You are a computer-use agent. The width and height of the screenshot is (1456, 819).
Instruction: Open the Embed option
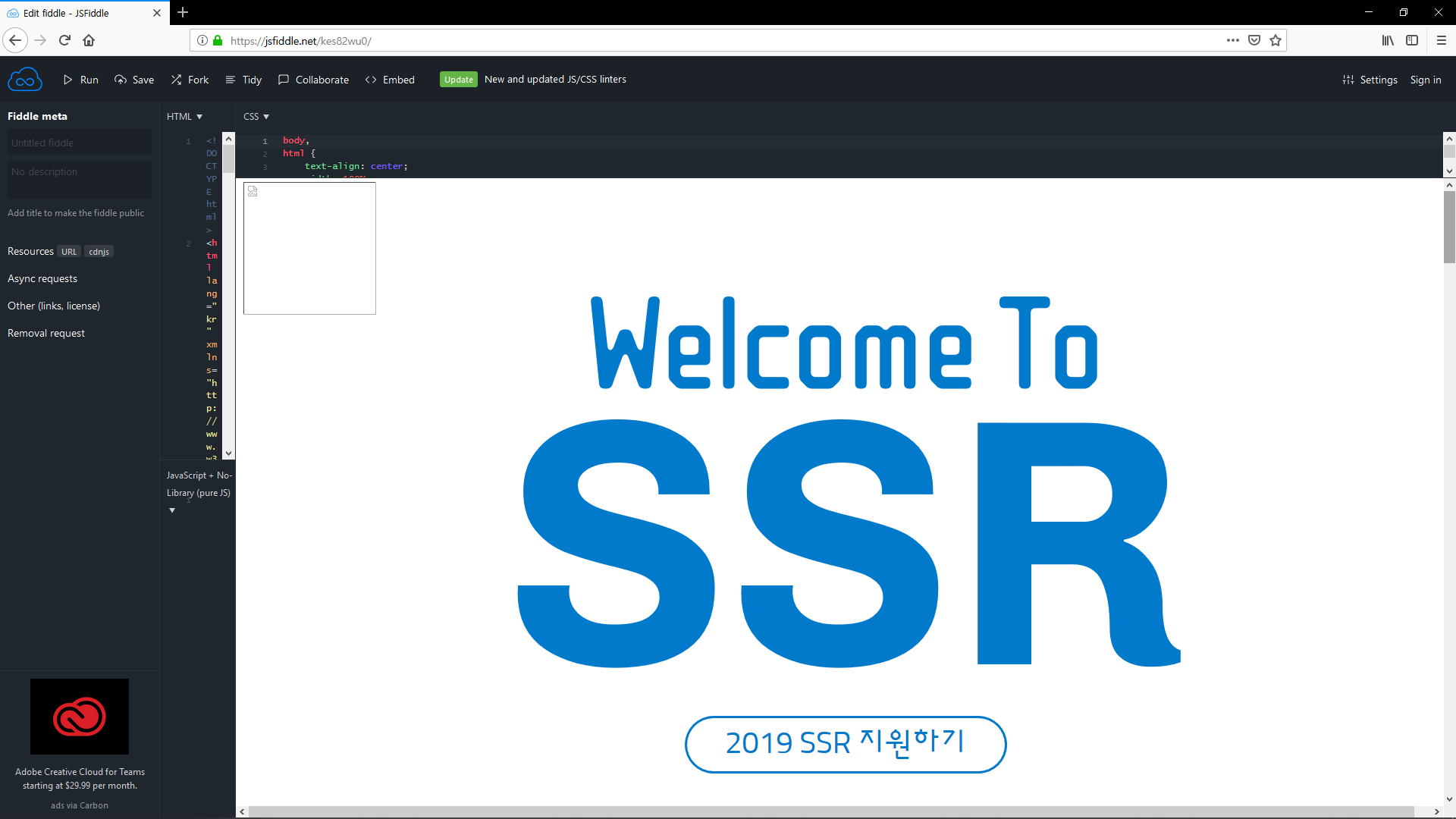pyautogui.click(x=390, y=80)
